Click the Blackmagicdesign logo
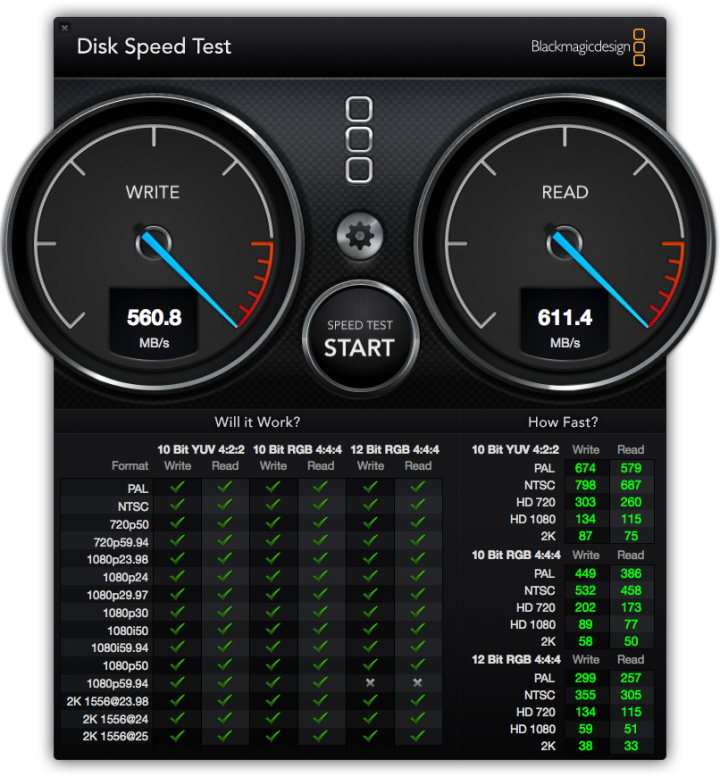720x777 pixels. pos(588,47)
